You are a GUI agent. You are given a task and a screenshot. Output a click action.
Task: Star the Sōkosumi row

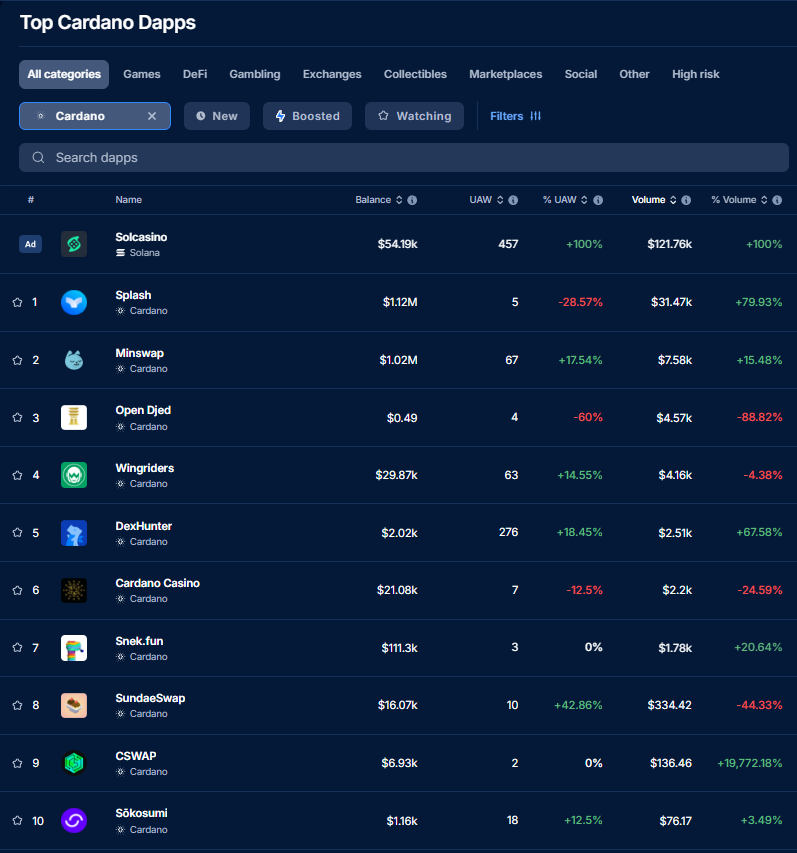(17, 820)
